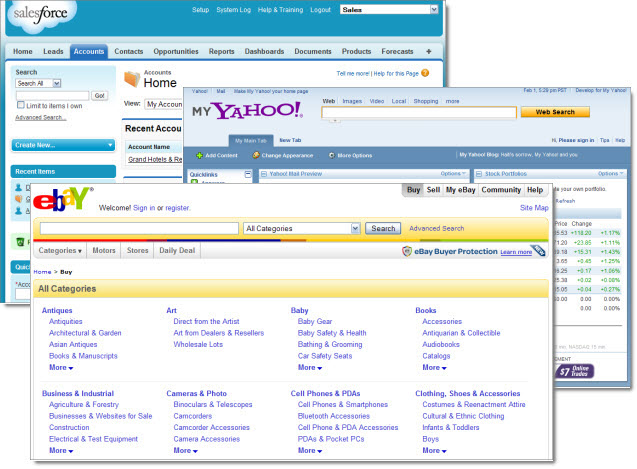The width and height of the screenshot is (637, 469).
Task: Open the Opportunities tab in Salesforce
Action: 176,52
